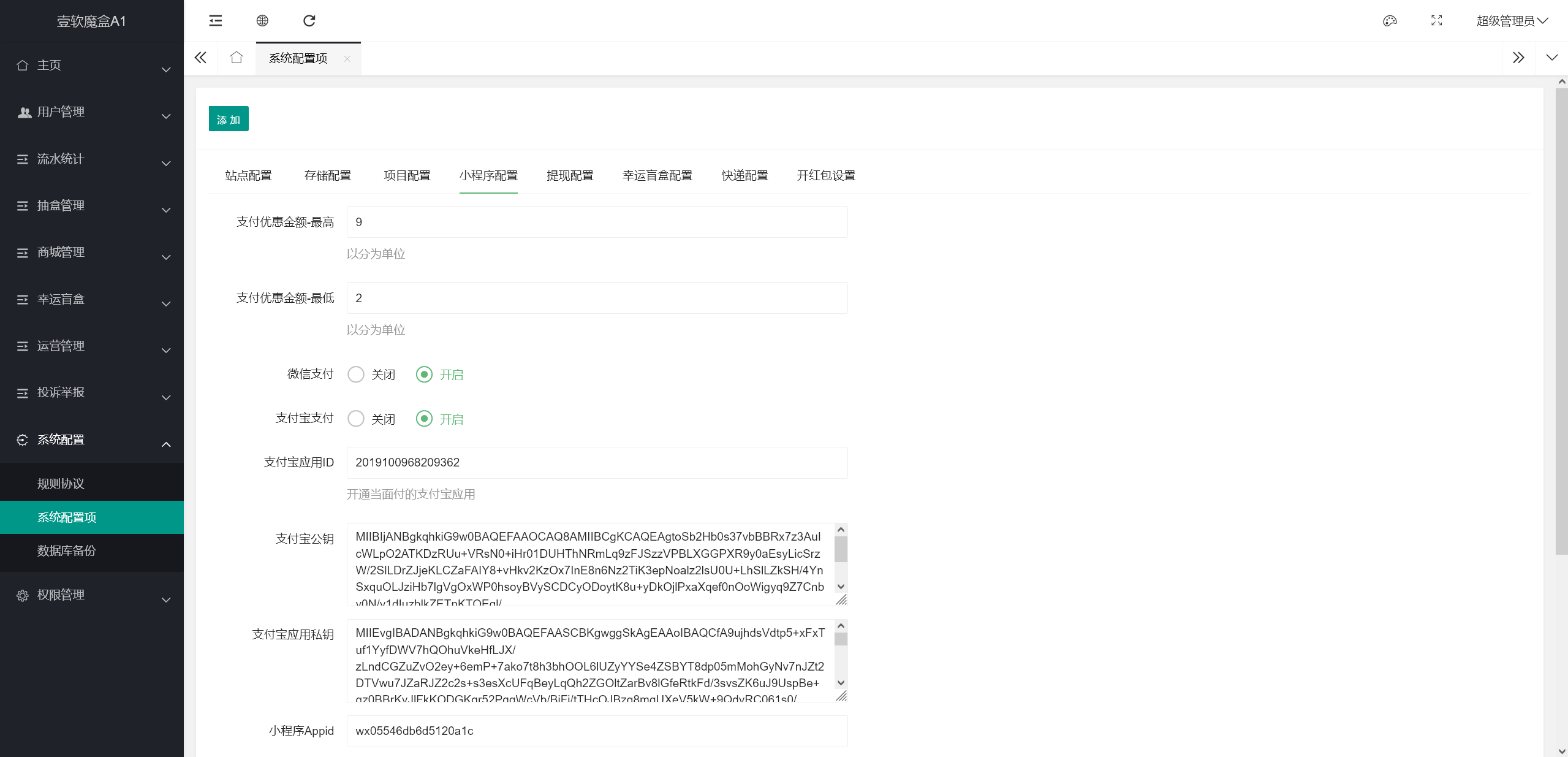Click the 小程序Appid input field
Viewport: 1568px width, 757px height.
click(596, 731)
